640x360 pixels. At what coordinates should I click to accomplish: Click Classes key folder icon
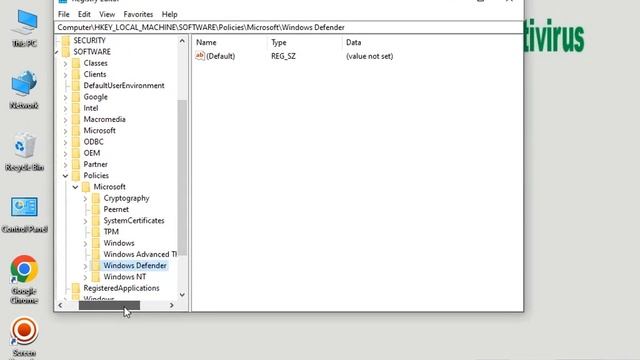point(76,63)
